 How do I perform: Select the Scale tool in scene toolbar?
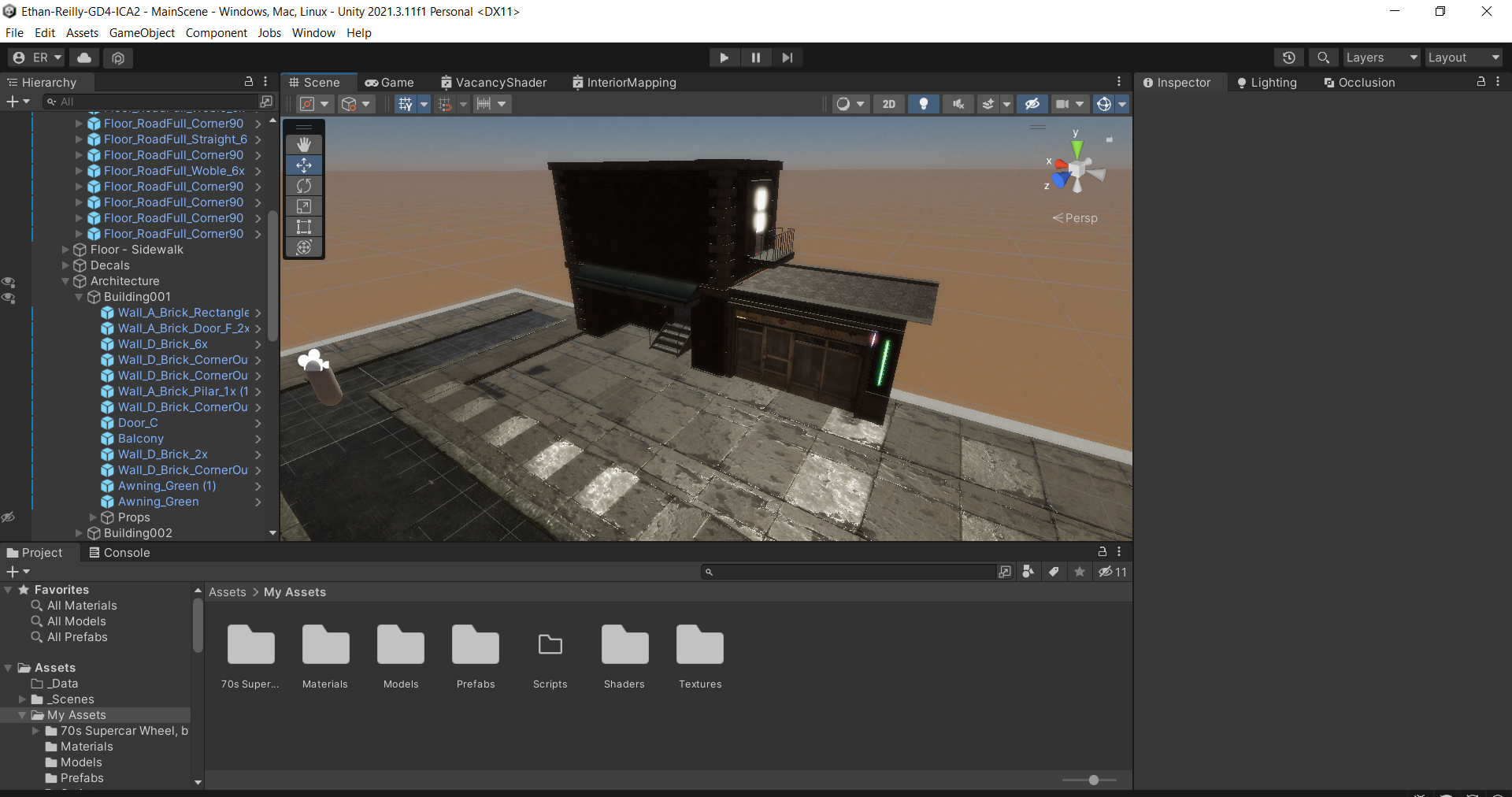304,206
